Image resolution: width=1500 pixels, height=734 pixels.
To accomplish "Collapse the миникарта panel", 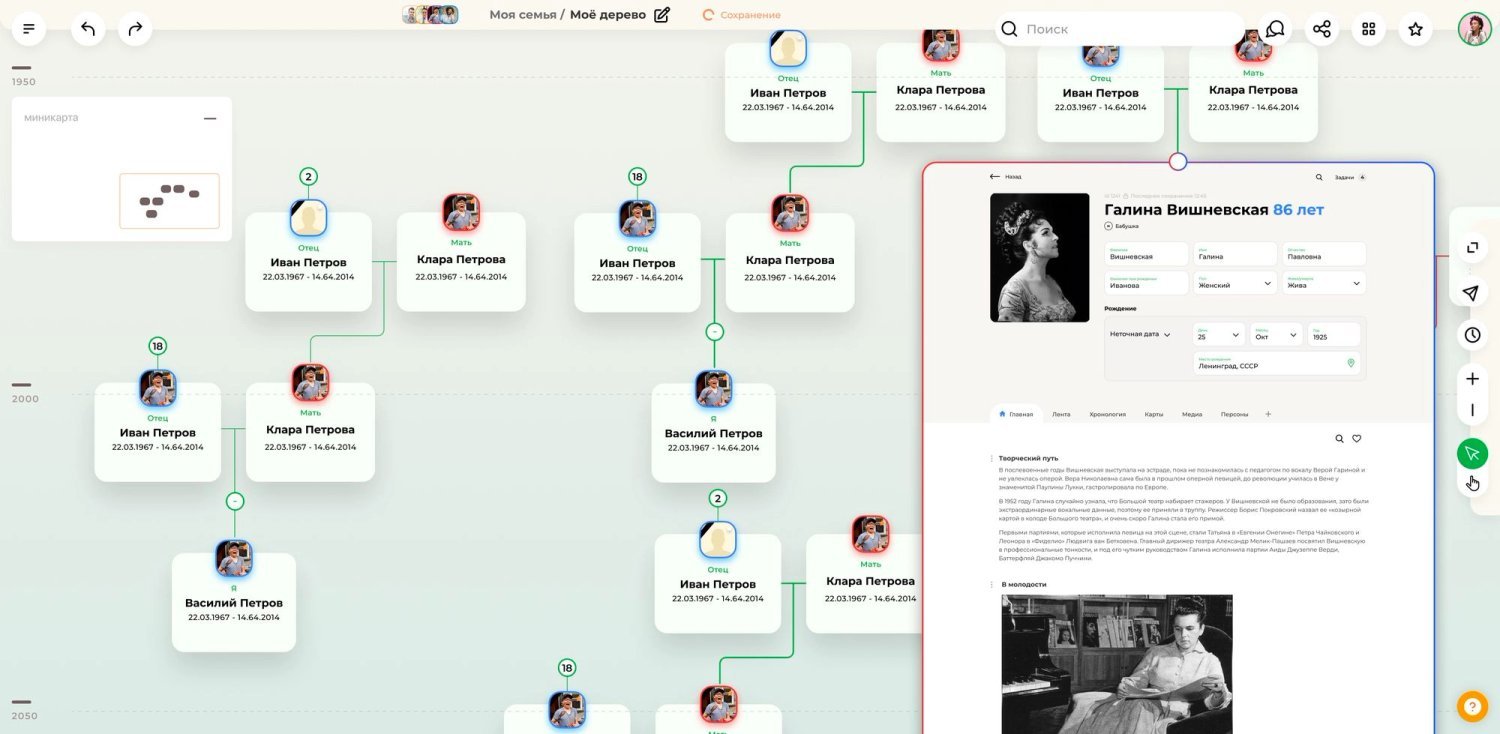I will pos(210,118).
